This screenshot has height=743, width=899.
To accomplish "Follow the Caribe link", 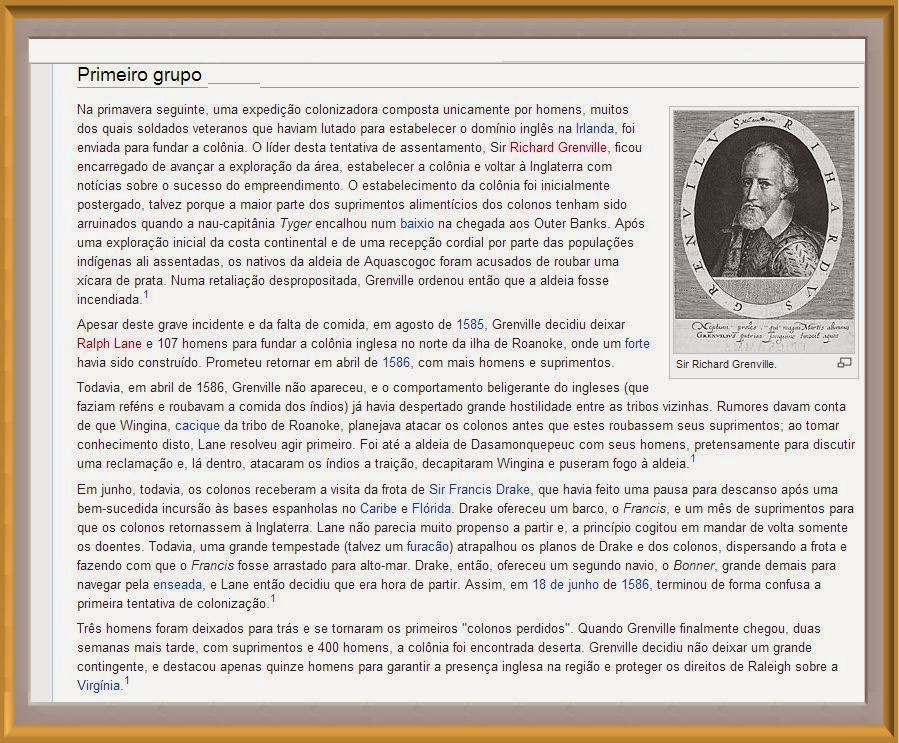I will tap(378, 509).
